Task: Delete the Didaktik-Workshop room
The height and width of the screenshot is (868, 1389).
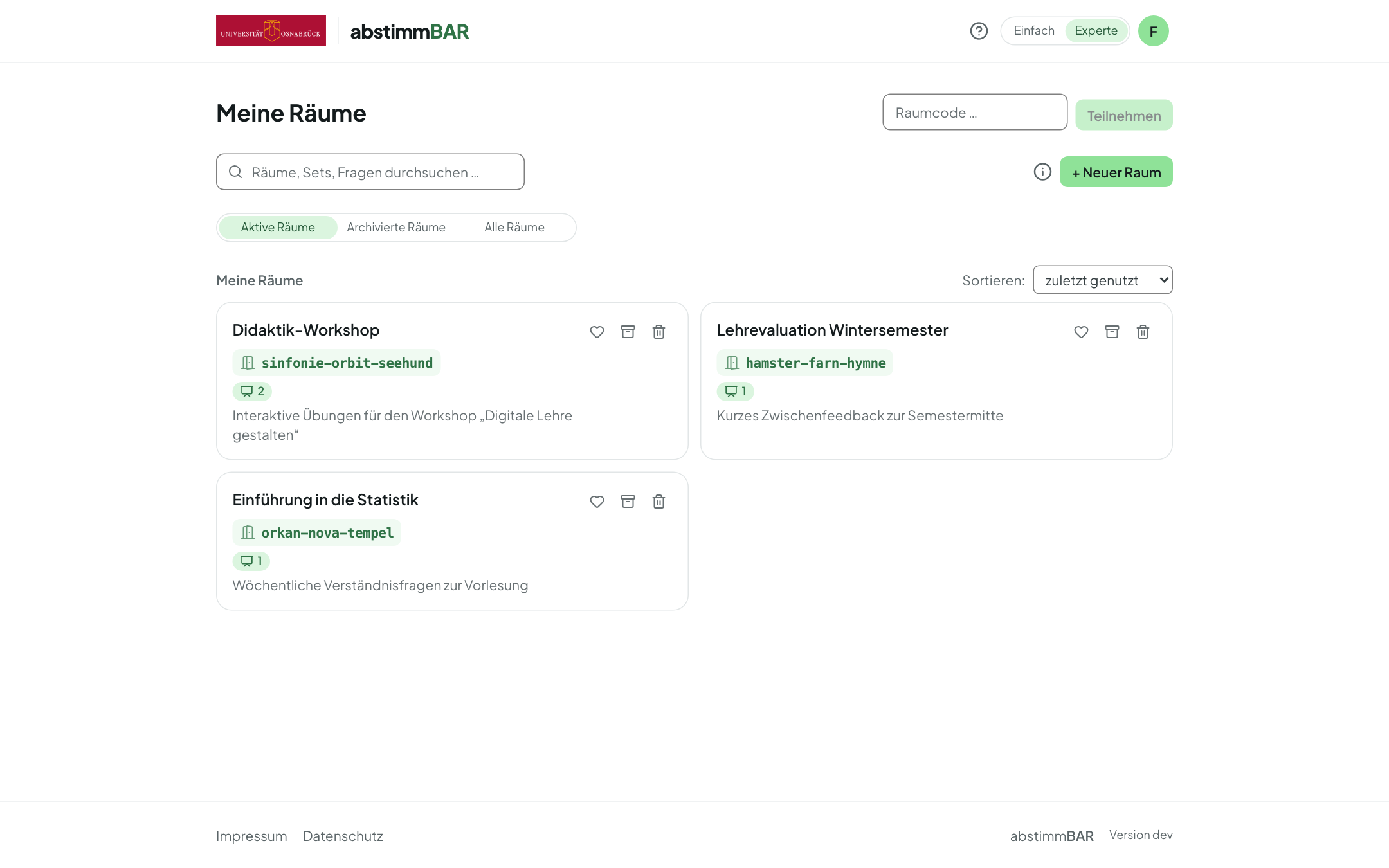Action: coord(658,332)
